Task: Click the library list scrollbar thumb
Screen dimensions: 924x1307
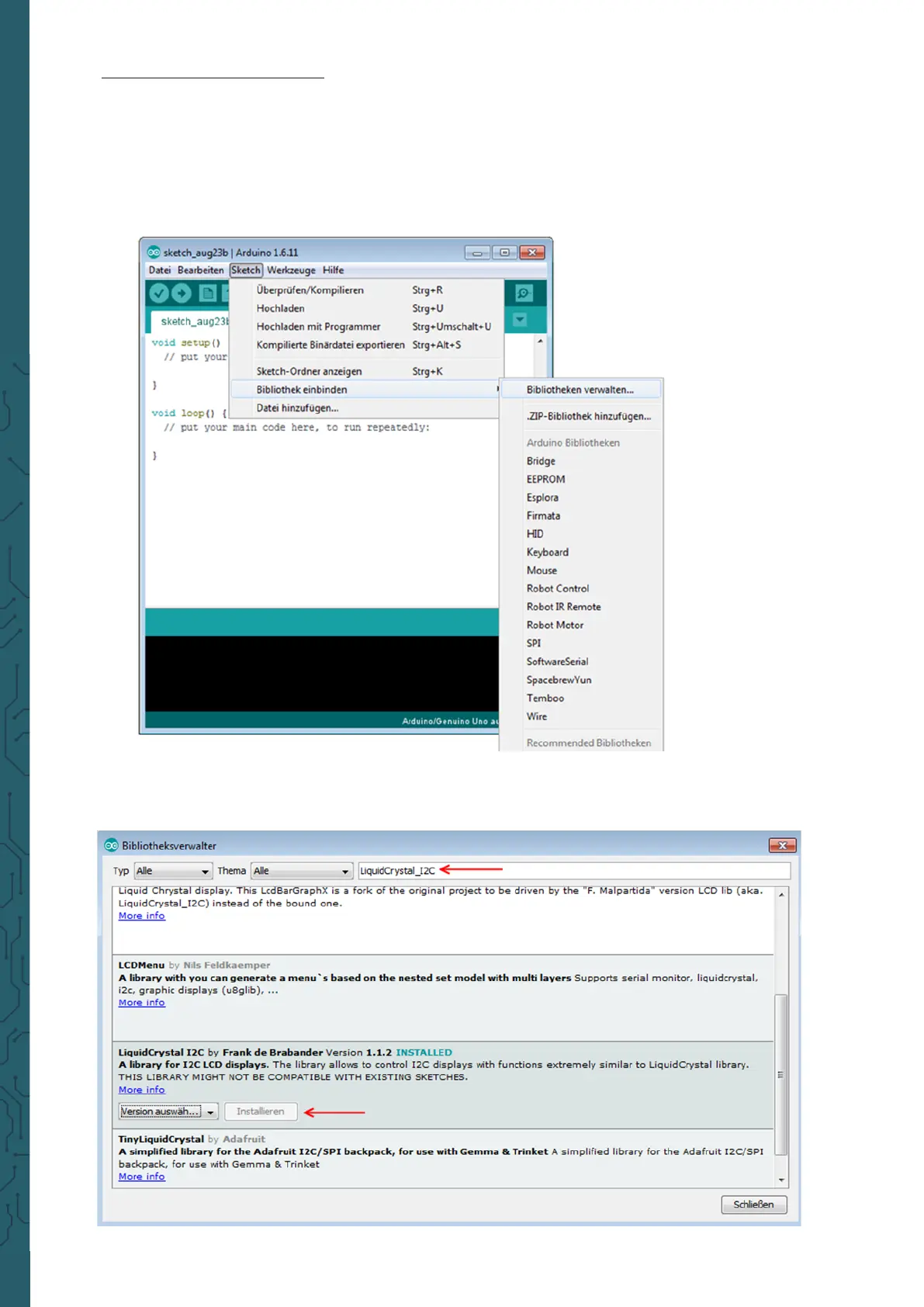Action: pos(781,1075)
